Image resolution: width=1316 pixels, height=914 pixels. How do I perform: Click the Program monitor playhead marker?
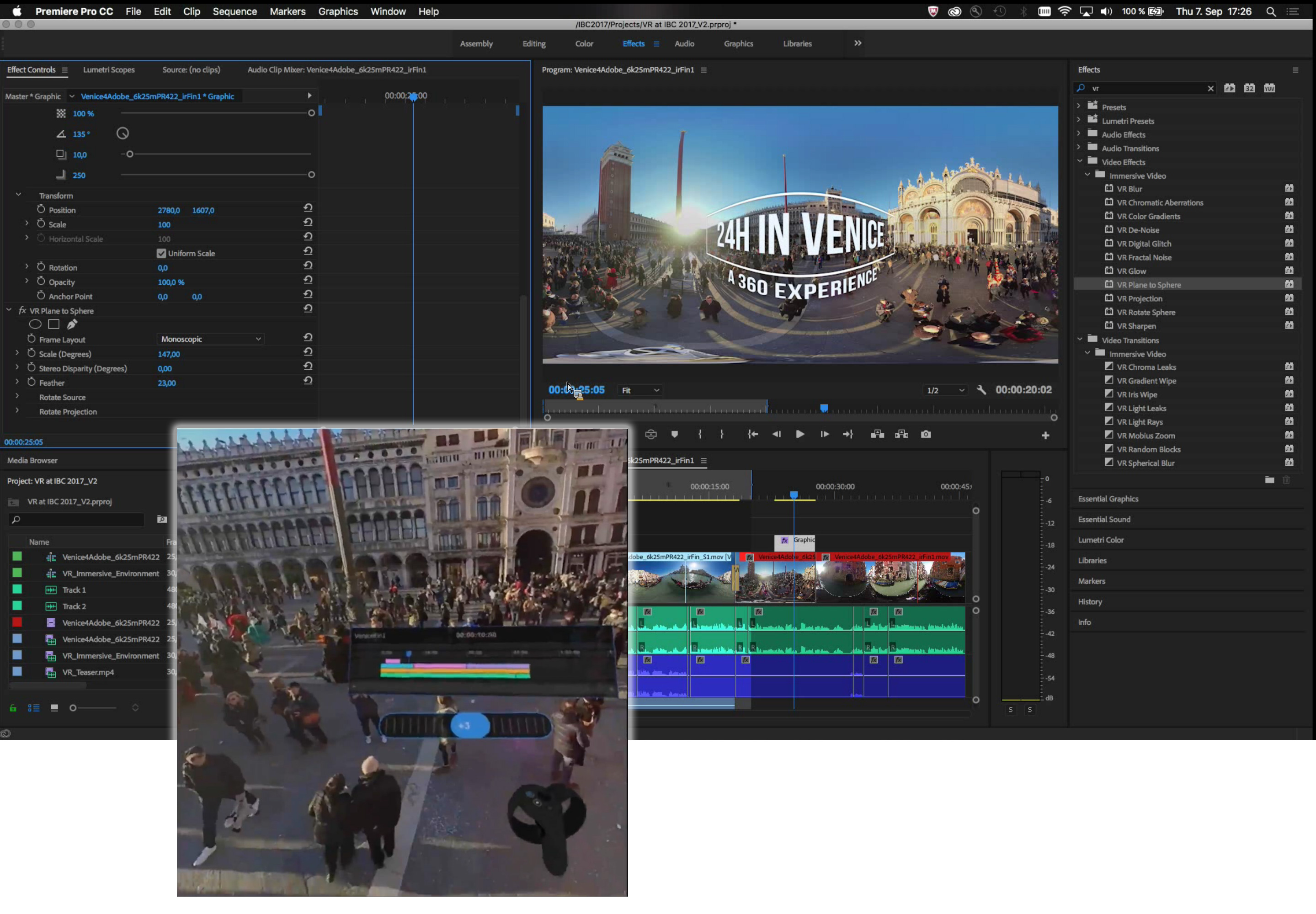click(x=824, y=408)
